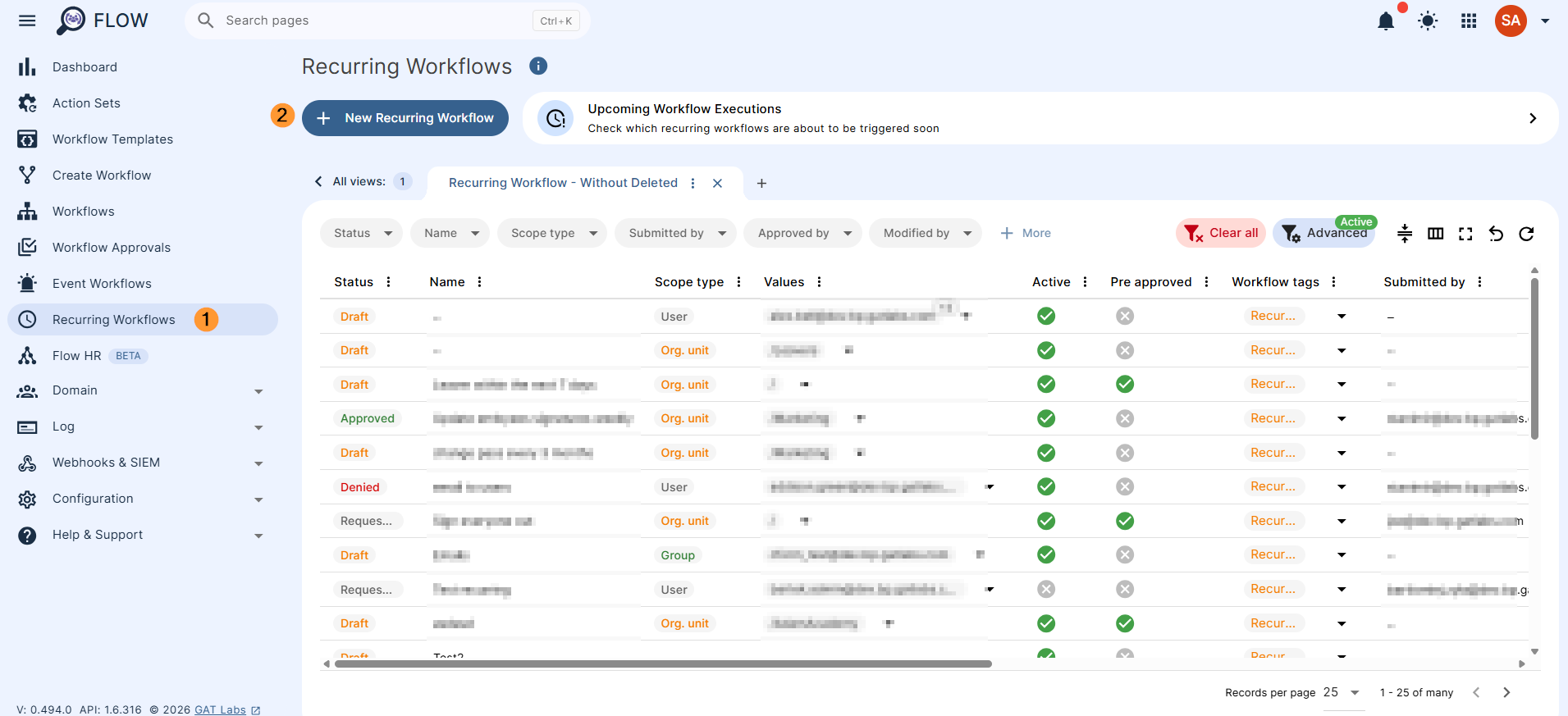Open Advanced filter button
The height and width of the screenshot is (716, 1568).
(1324, 233)
